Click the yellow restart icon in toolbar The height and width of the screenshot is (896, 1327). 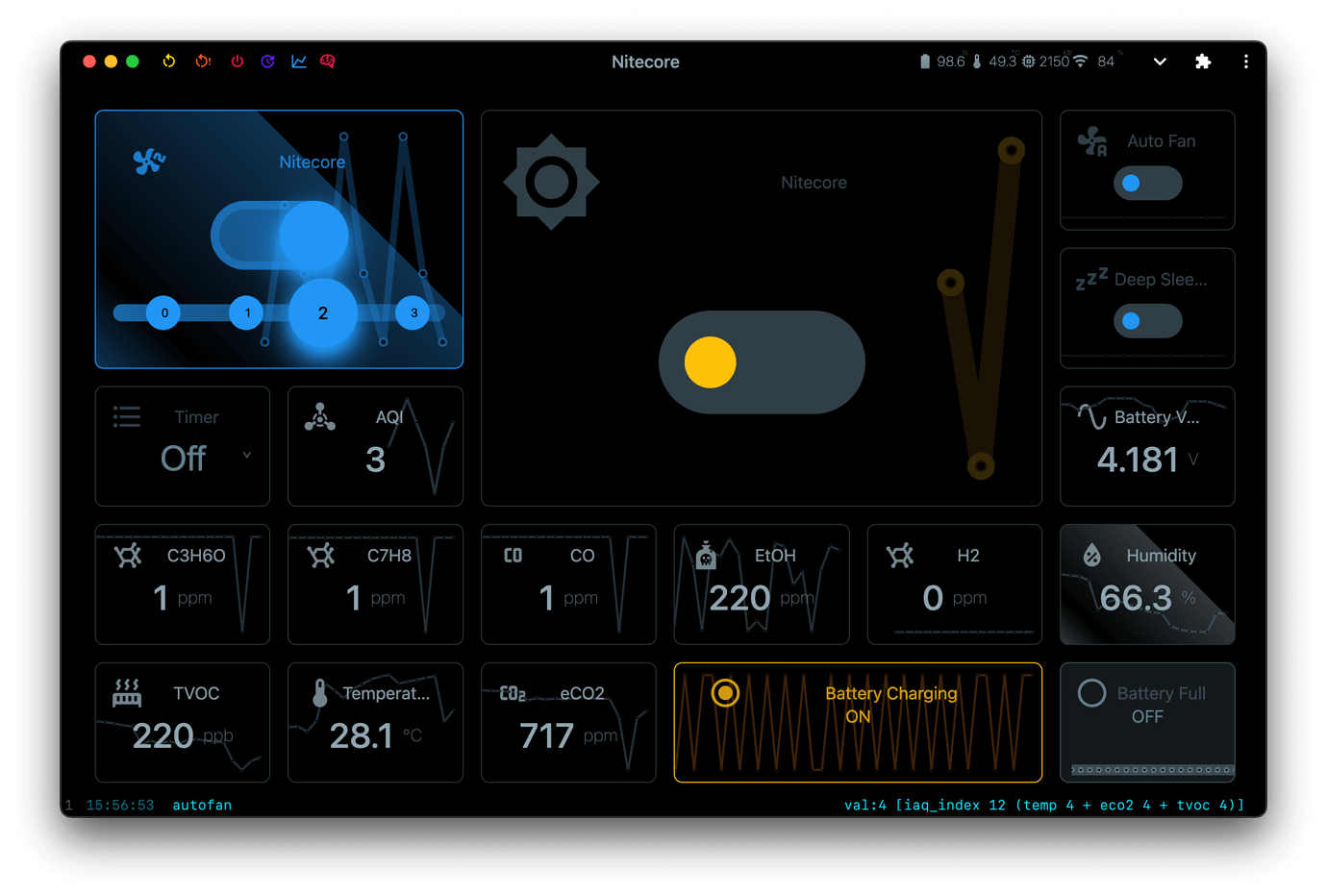tap(168, 61)
